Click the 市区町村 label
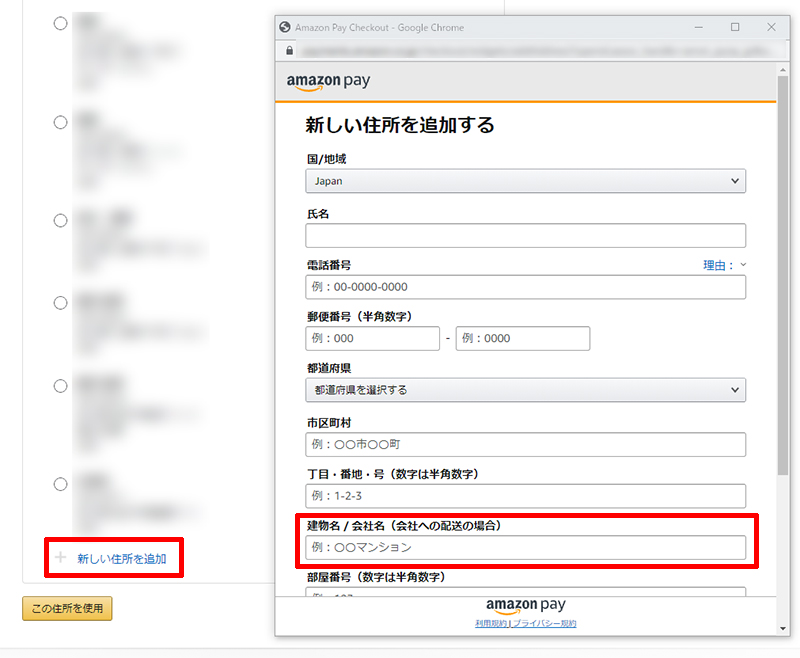 [329, 423]
